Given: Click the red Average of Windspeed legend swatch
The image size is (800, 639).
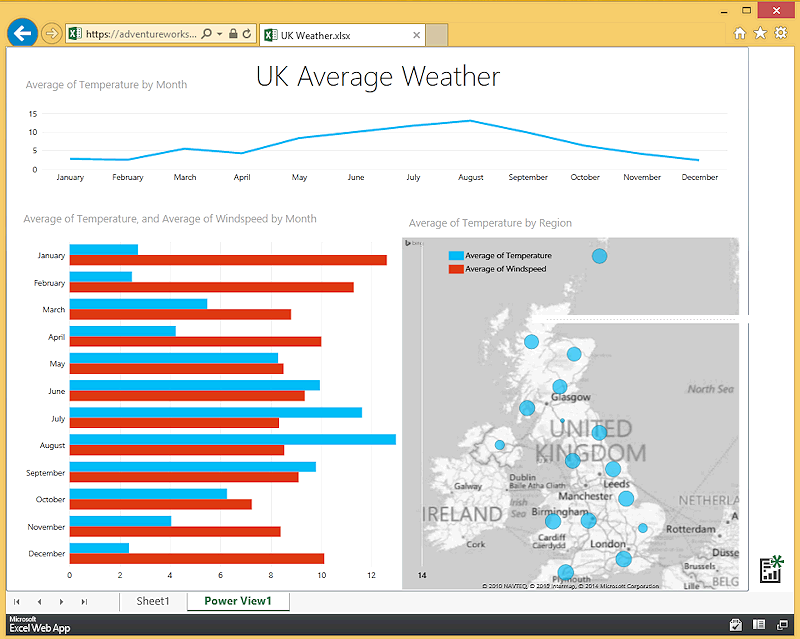Looking at the screenshot, I should tap(456, 269).
